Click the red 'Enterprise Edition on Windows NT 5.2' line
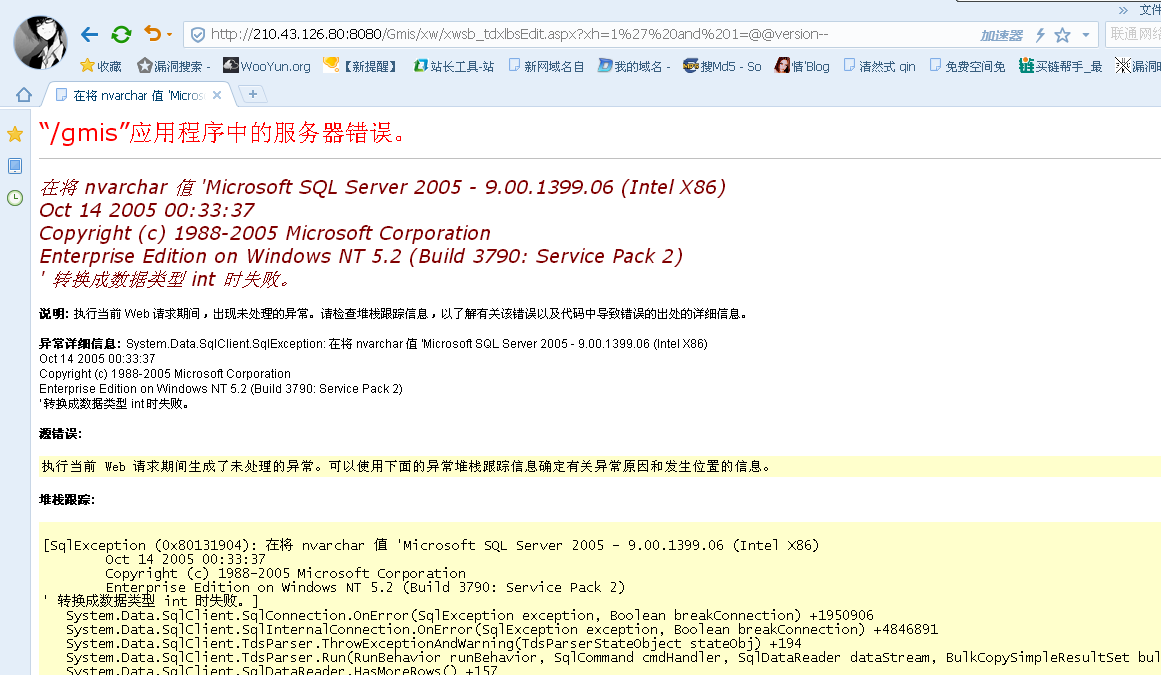Screen dimensions: 1161x675 click(x=361, y=256)
